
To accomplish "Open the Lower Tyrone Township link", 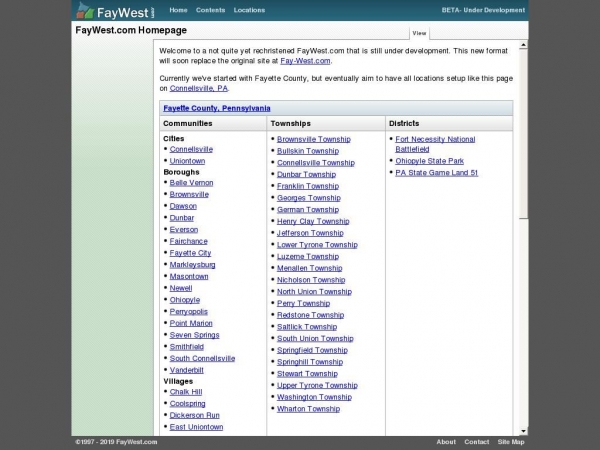I will 317,245.
